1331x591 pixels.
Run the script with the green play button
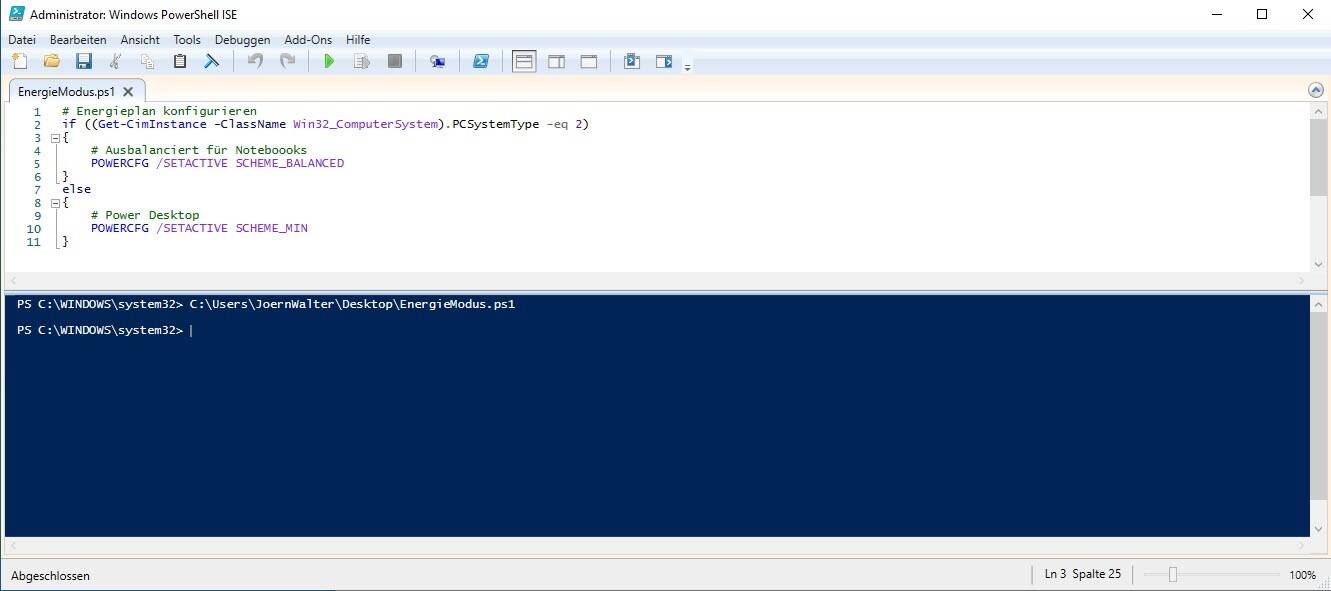[x=329, y=62]
